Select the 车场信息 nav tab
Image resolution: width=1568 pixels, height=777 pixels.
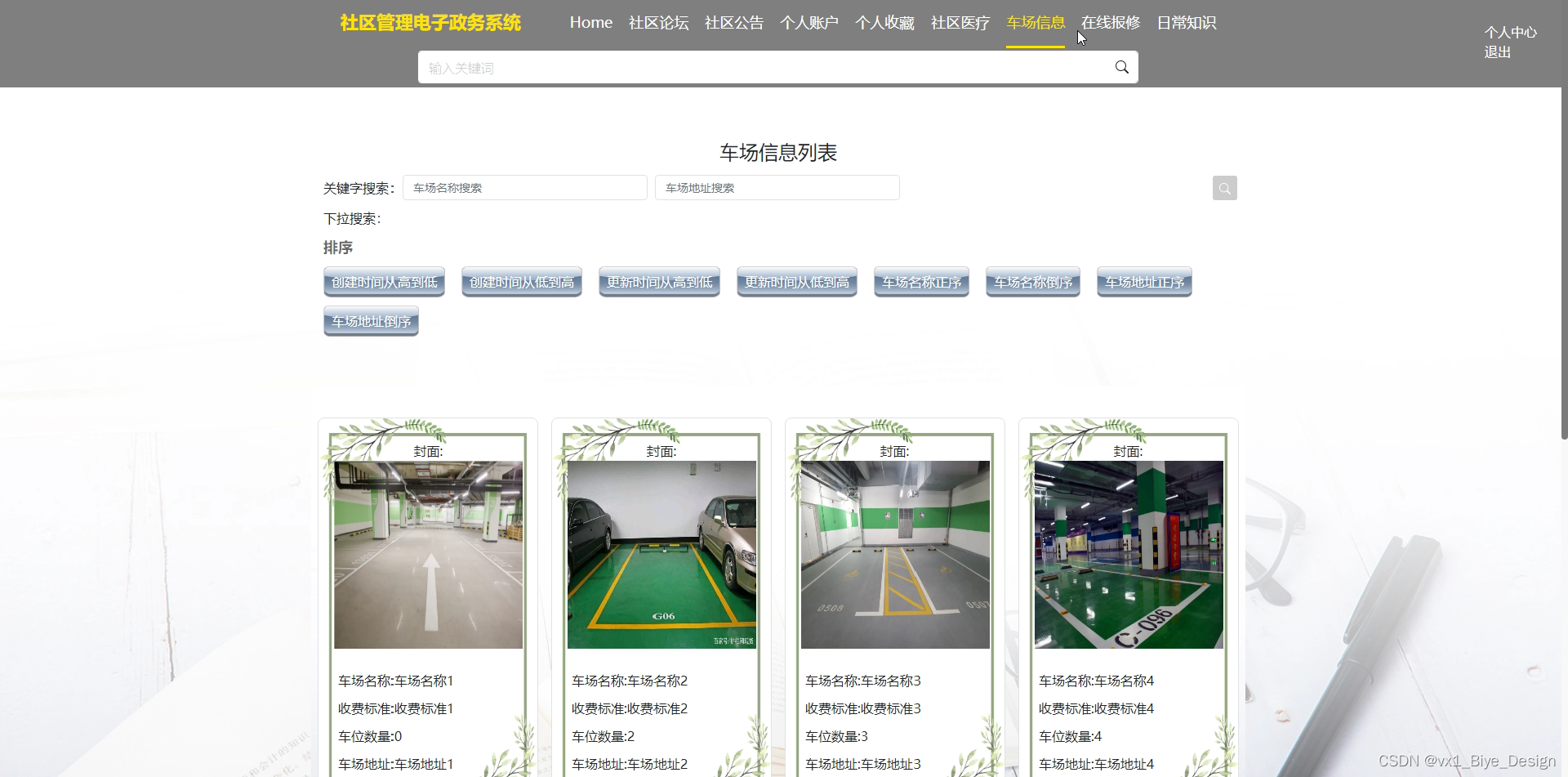(x=1036, y=23)
